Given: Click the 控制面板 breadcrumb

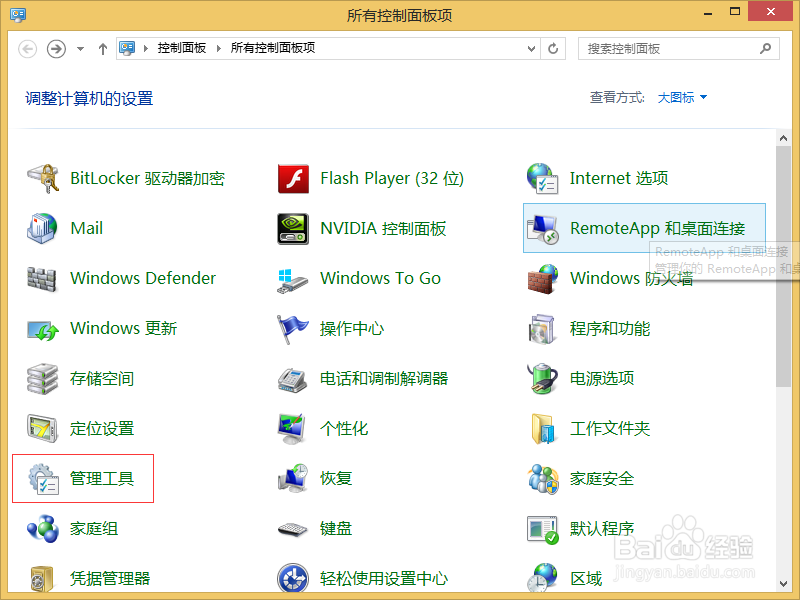Looking at the screenshot, I should coord(182,48).
